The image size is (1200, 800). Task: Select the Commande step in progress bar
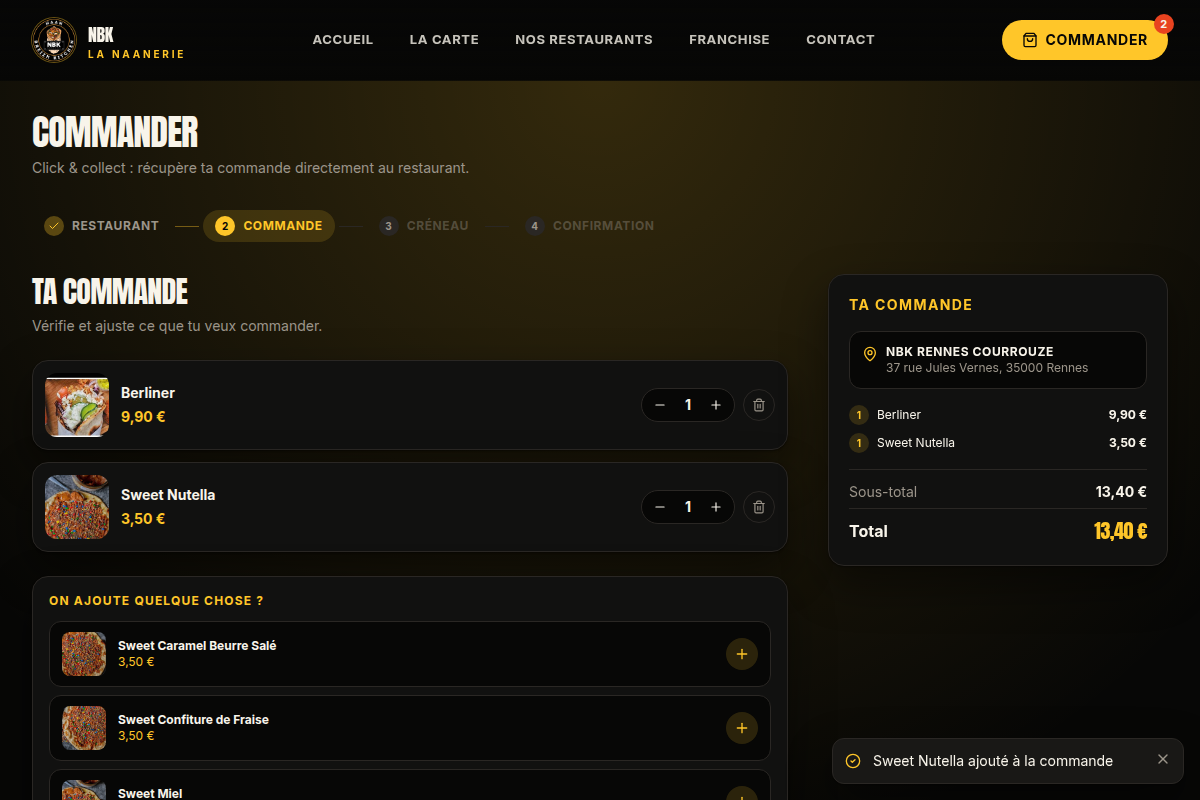269,226
